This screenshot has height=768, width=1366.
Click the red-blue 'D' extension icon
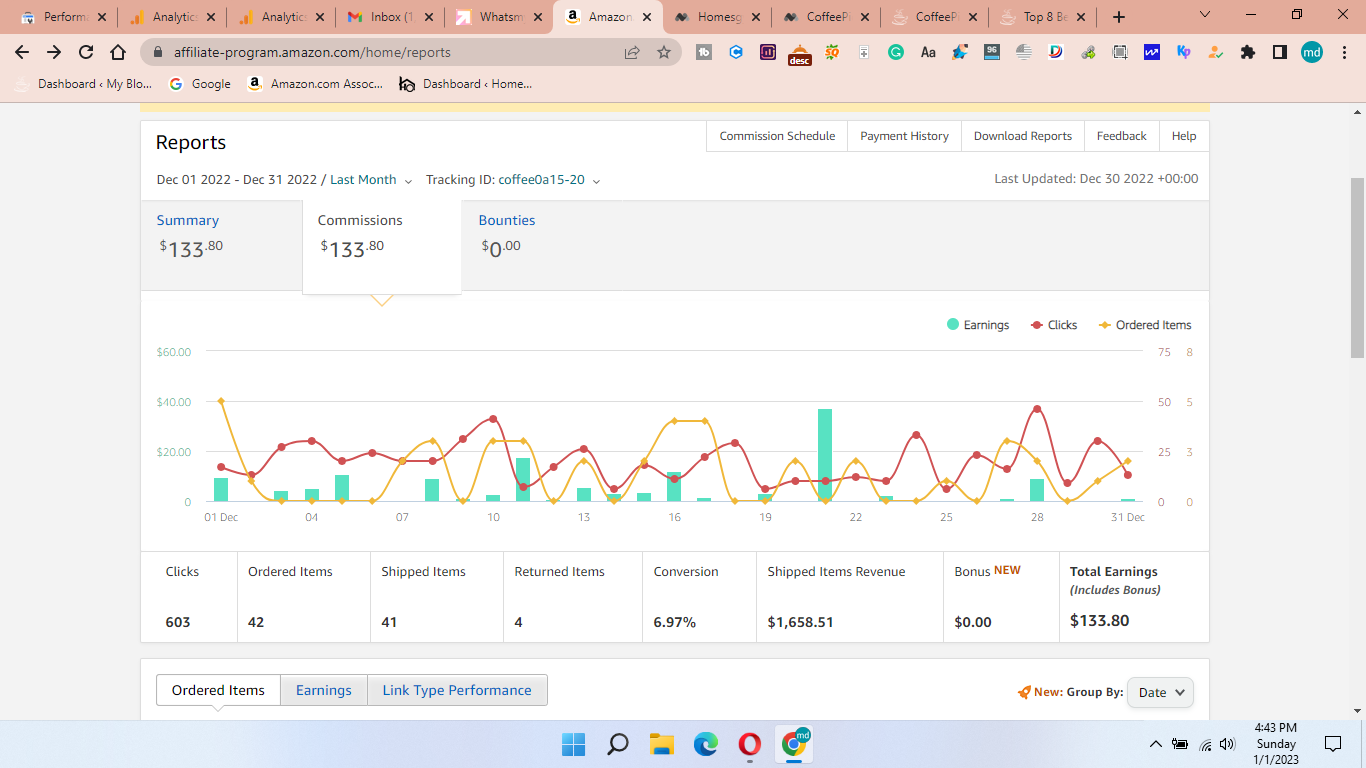click(x=1056, y=52)
